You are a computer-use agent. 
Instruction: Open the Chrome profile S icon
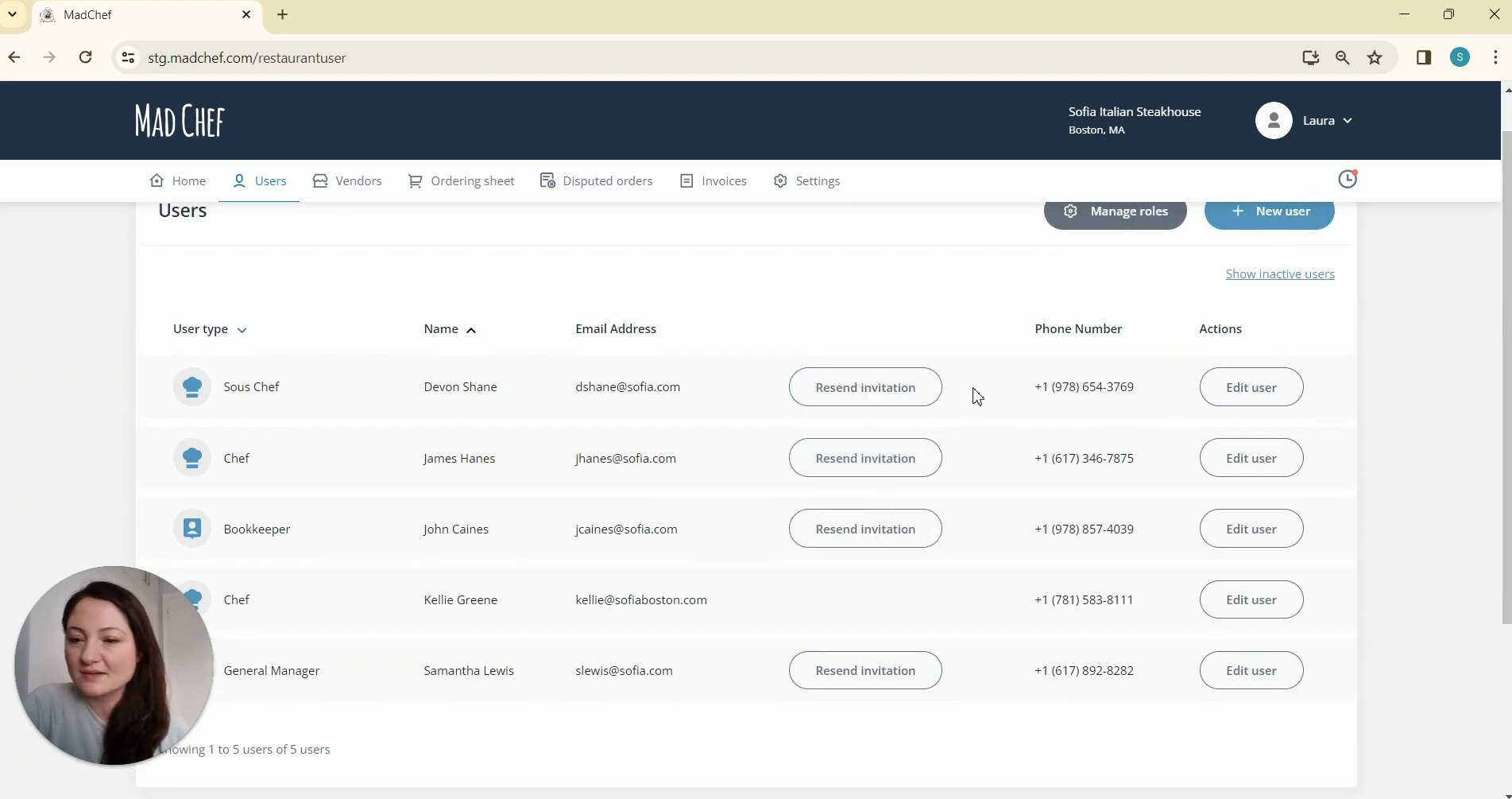1460,58
